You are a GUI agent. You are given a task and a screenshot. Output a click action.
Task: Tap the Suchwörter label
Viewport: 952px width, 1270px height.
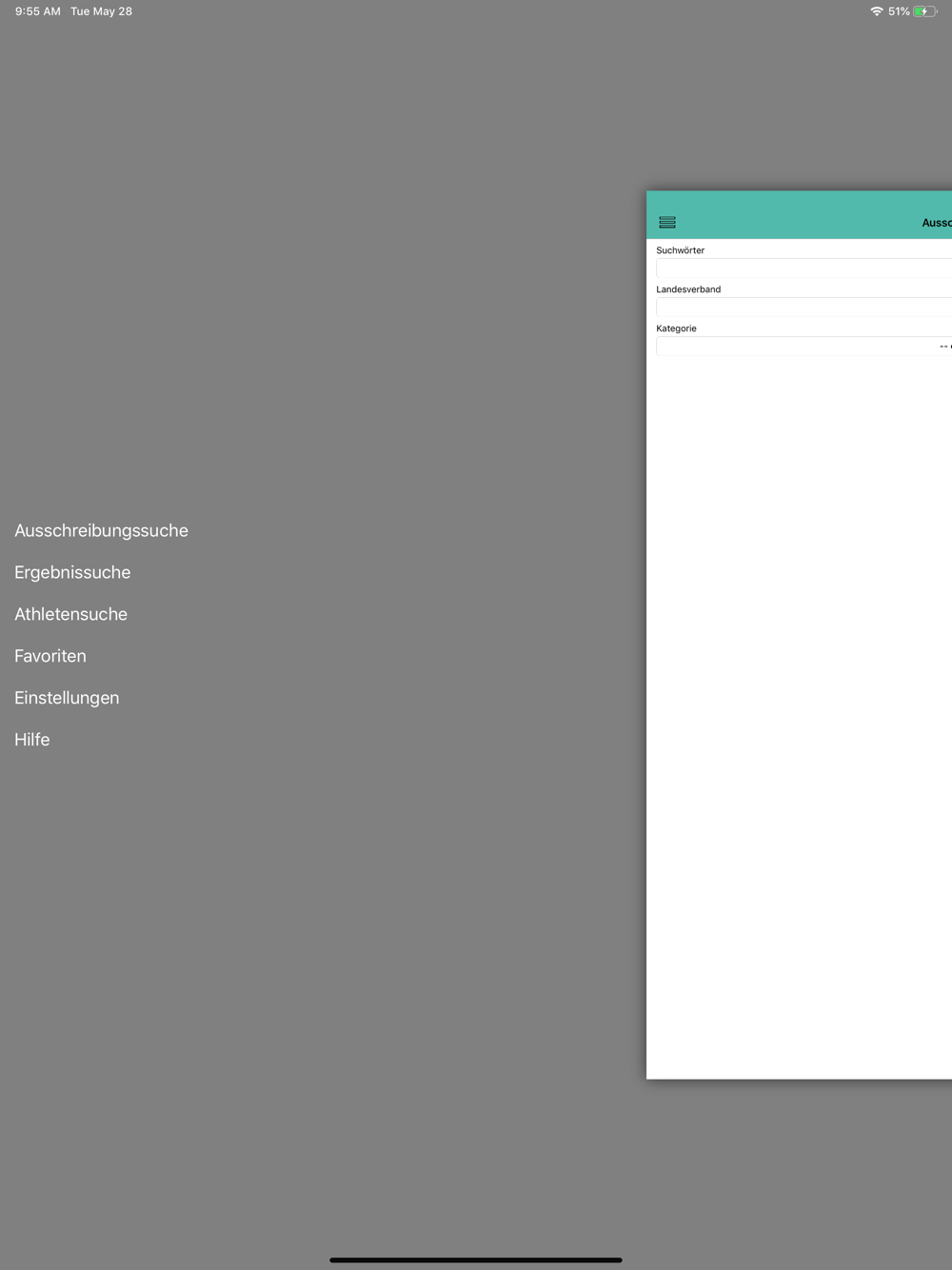tap(681, 250)
